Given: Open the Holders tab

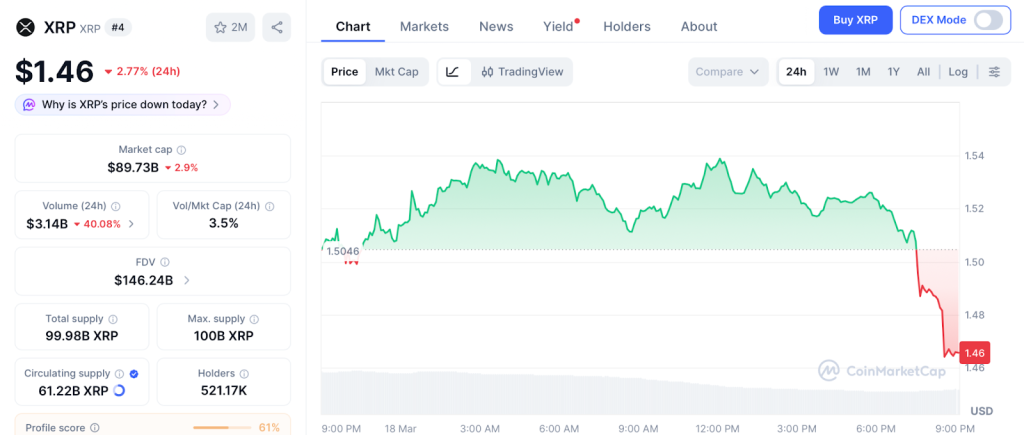Looking at the screenshot, I should coord(626,27).
